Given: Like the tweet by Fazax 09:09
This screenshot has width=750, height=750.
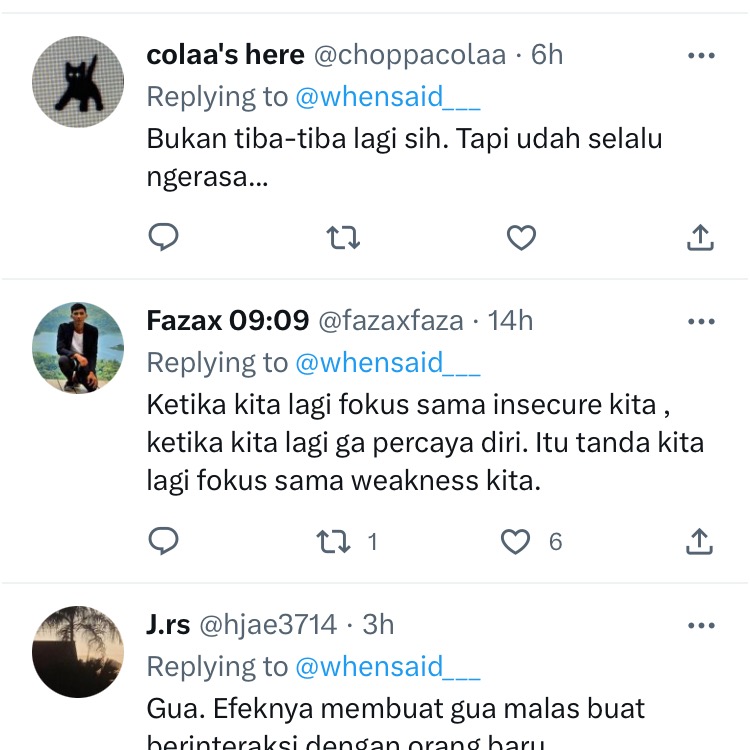Looking at the screenshot, I should [515, 541].
